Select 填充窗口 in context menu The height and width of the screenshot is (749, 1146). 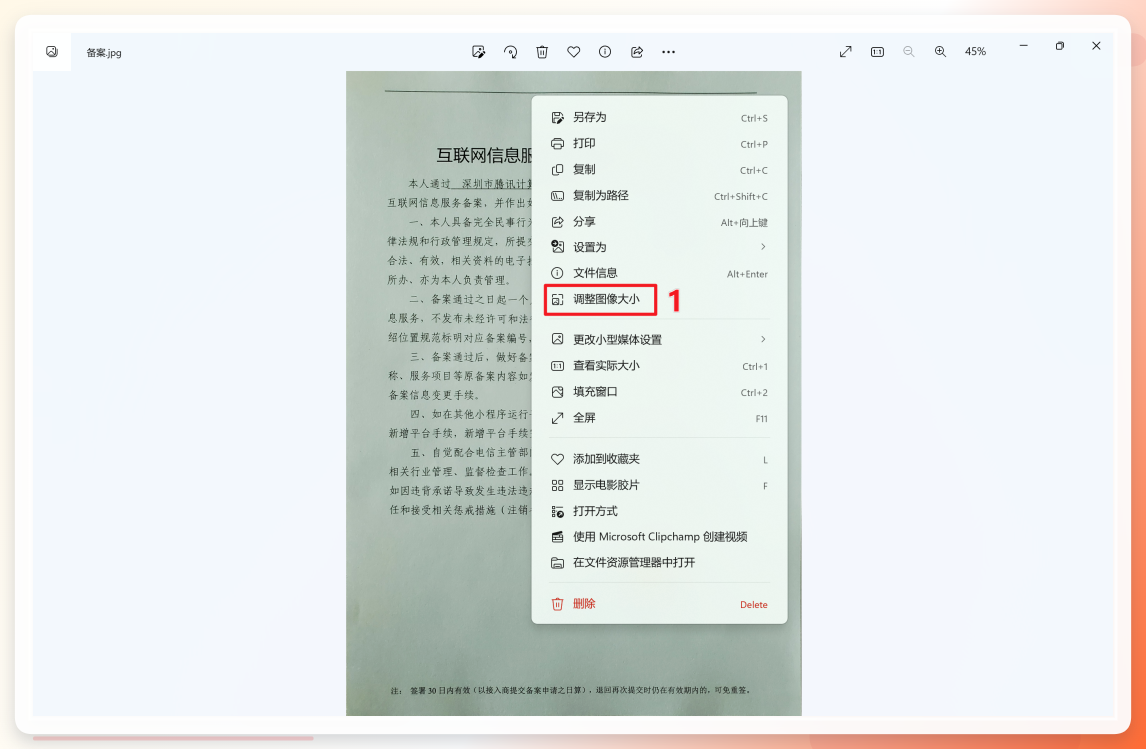(659, 392)
